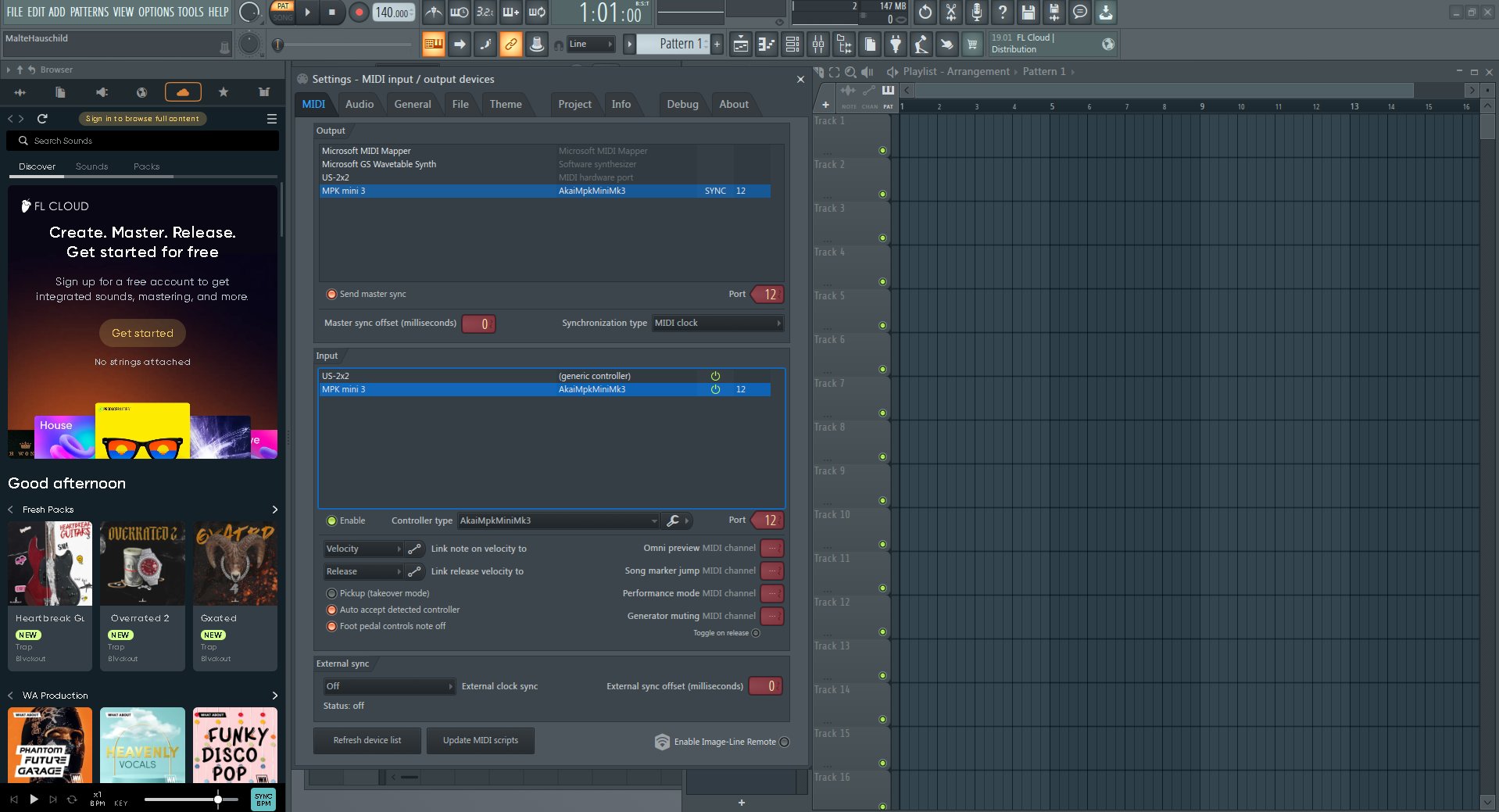Click the FL Cloud tab icon in browser
Screen dimensions: 1499x812
pyautogui.click(x=183, y=92)
